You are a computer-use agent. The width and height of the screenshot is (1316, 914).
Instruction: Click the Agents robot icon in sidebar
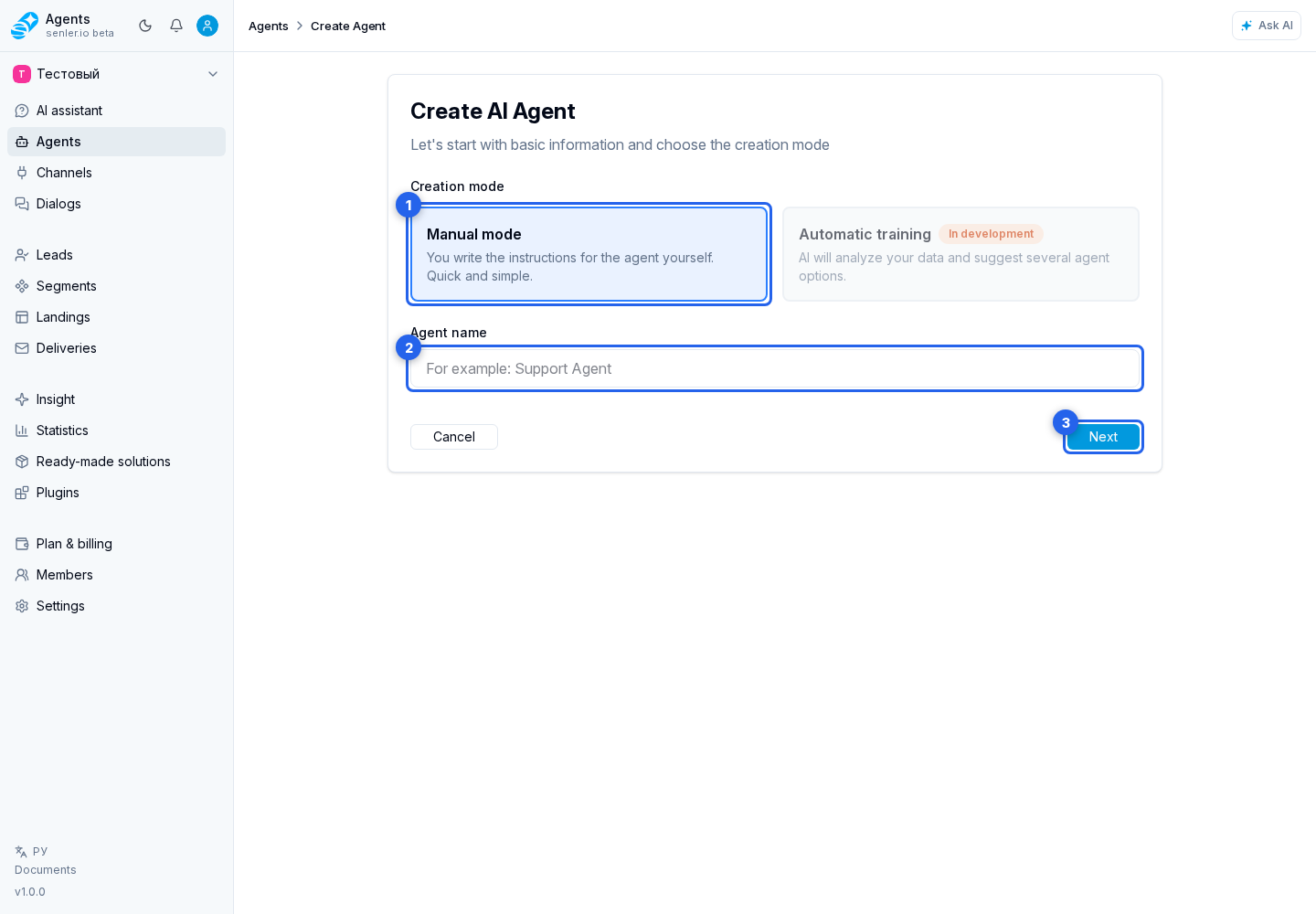[x=22, y=142]
